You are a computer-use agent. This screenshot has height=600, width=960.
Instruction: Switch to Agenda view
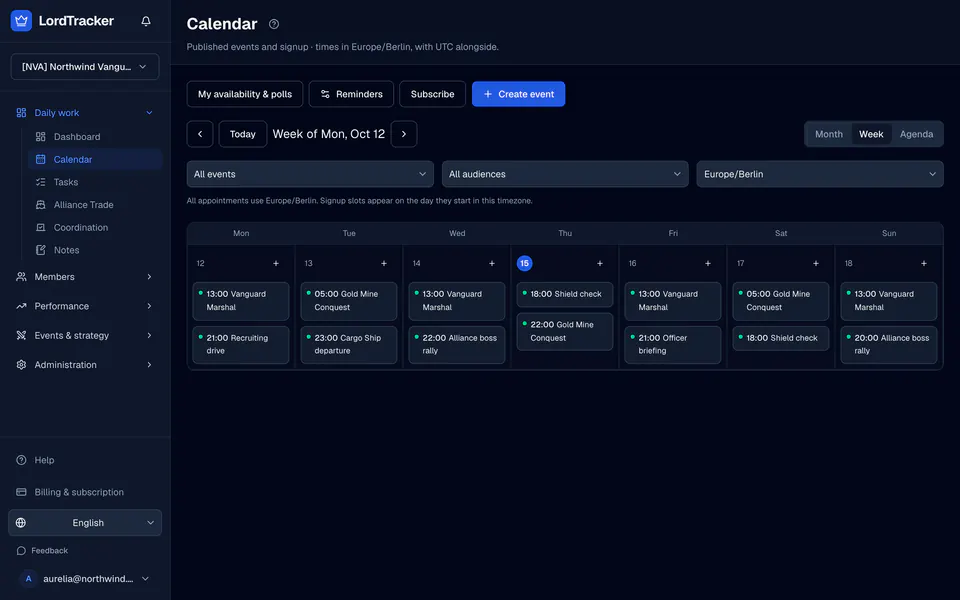[x=917, y=134]
